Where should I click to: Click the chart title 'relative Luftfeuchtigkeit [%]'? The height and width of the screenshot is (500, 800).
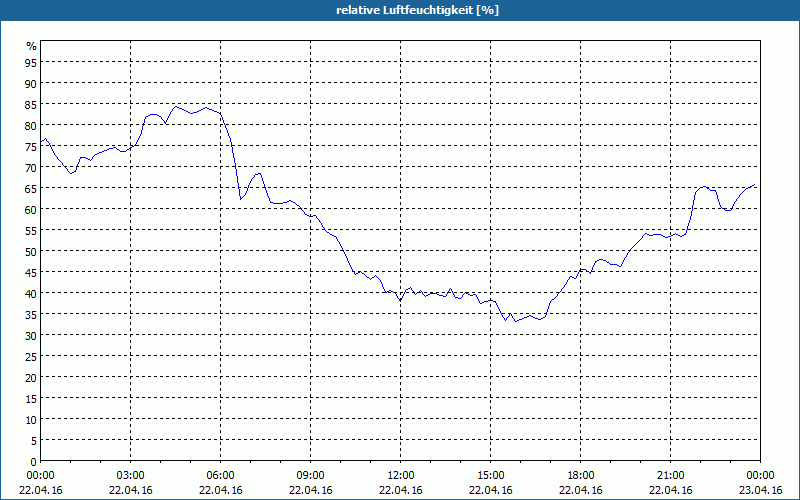coord(417,10)
